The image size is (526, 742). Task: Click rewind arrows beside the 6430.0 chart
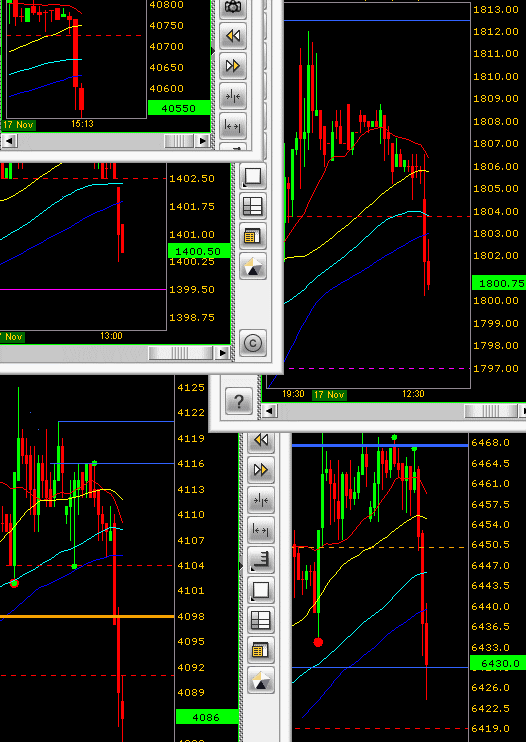pos(261,441)
